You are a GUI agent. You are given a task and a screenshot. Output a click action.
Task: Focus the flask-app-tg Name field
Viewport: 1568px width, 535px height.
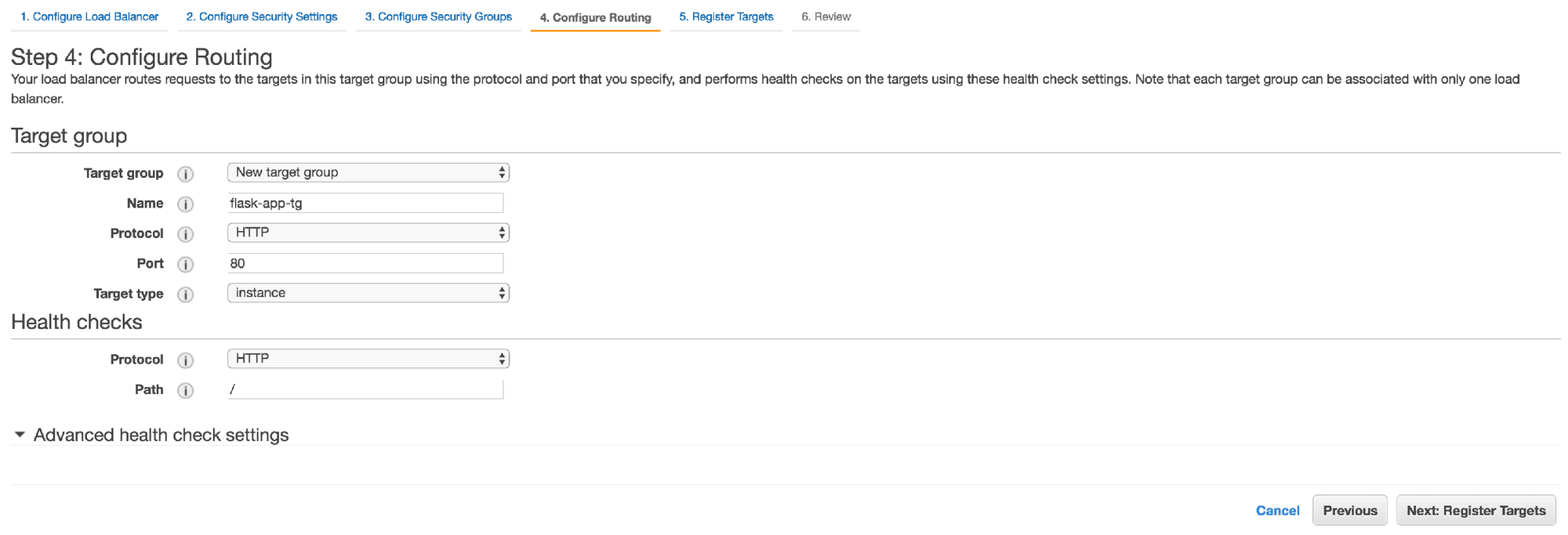(365, 203)
